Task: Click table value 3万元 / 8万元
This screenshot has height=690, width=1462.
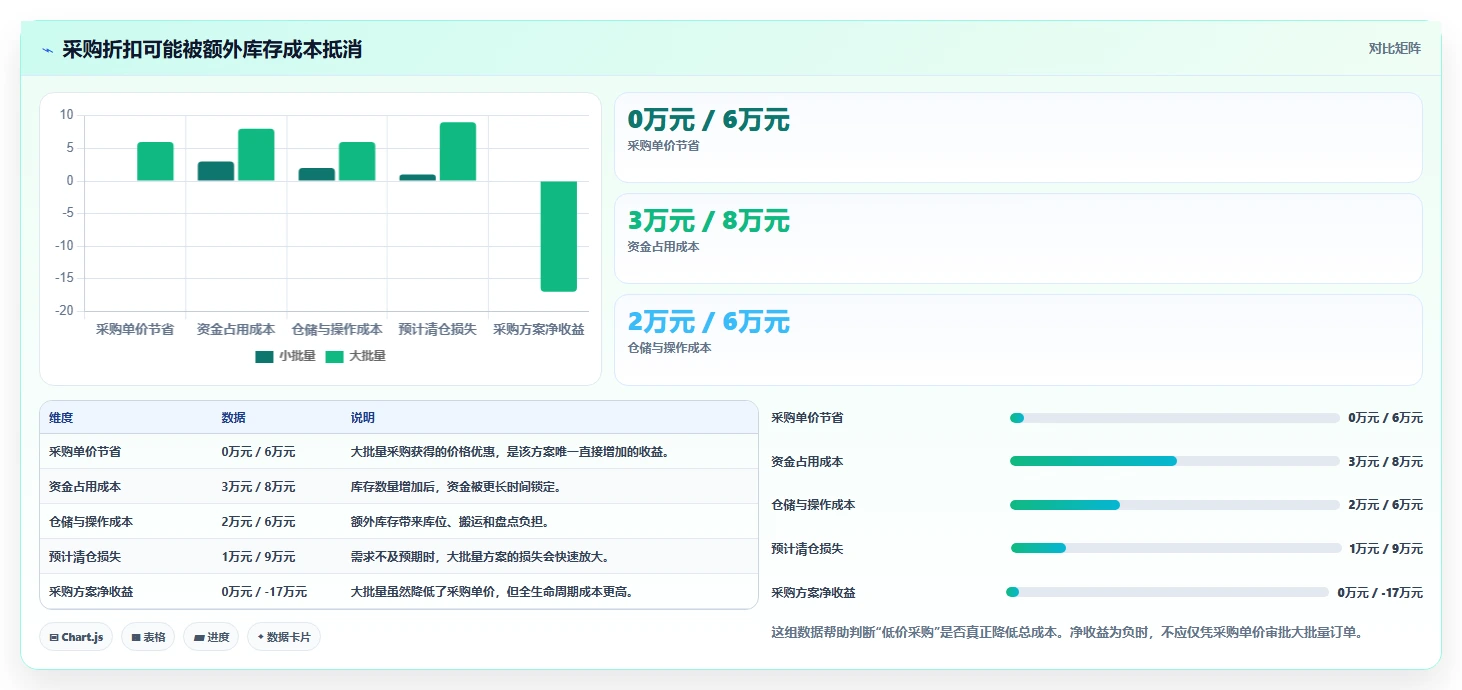Action: pos(258,487)
